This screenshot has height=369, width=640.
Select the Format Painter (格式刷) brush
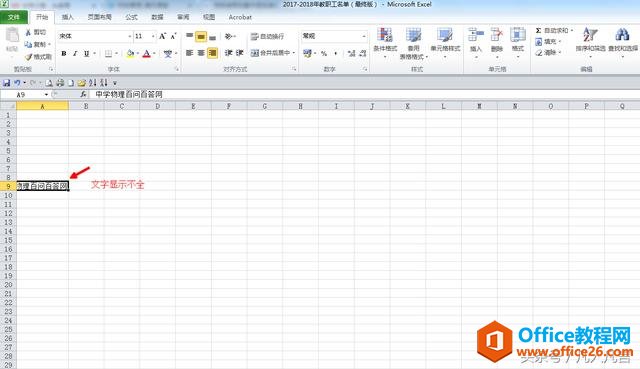pyautogui.click(x=28, y=56)
